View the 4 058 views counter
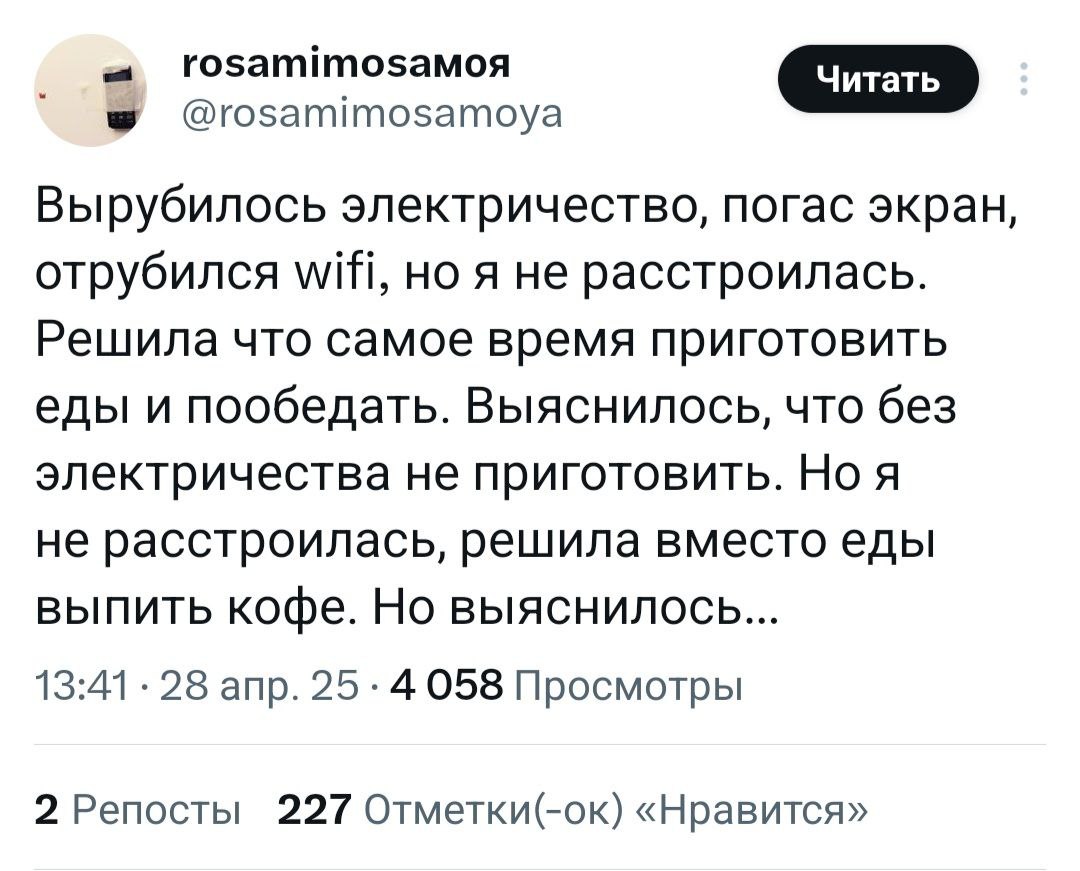This screenshot has height=871, width=1080. [447, 685]
